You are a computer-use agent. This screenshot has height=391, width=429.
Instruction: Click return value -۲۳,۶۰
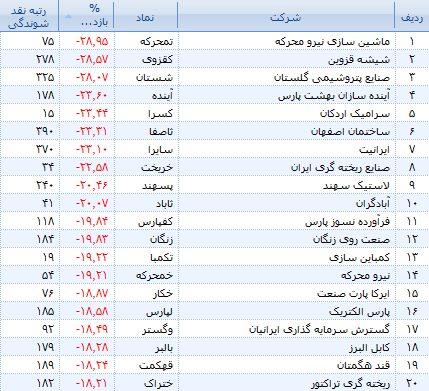coord(92,95)
